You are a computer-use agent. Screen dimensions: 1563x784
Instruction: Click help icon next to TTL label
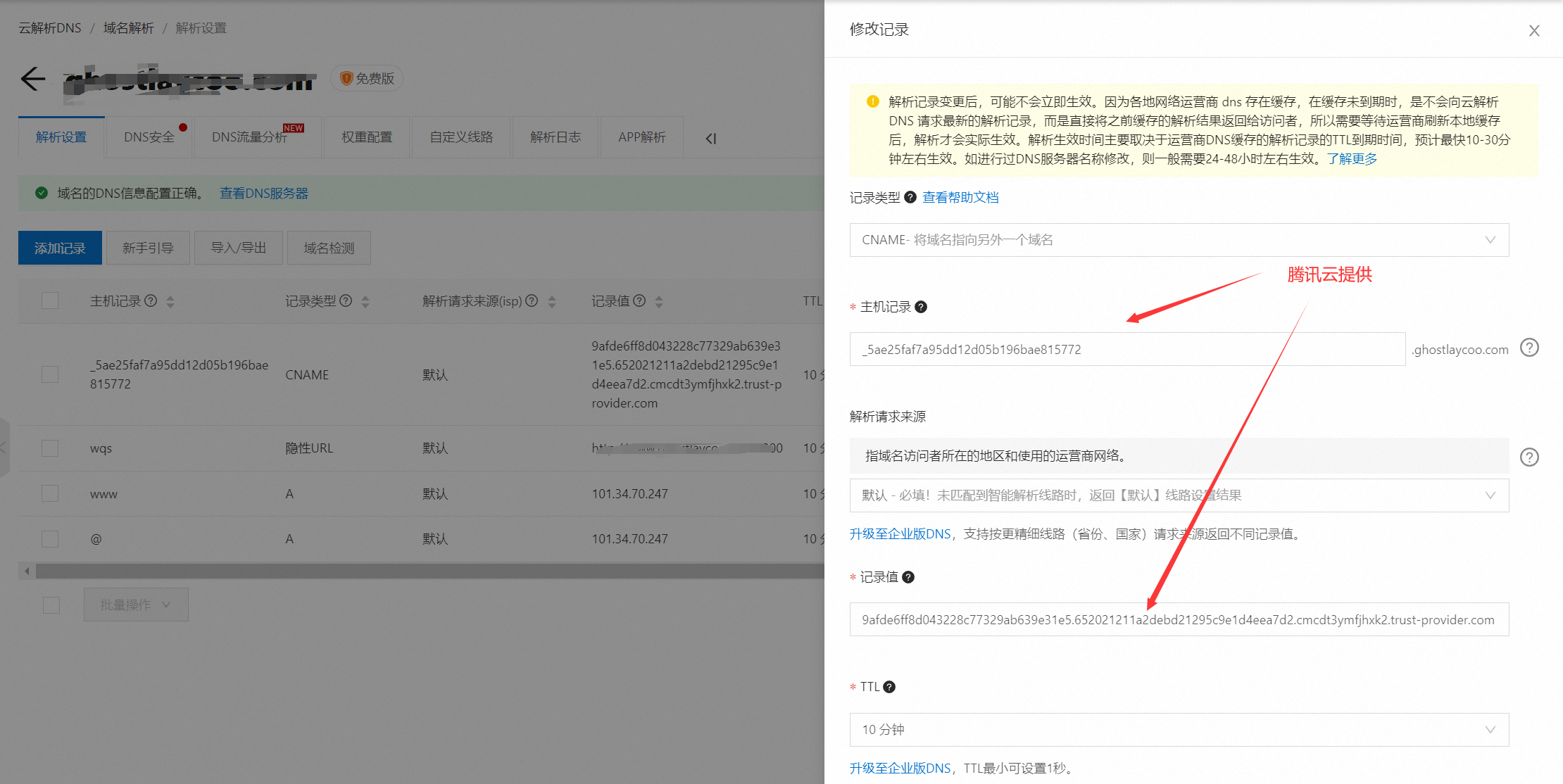pos(889,687)
